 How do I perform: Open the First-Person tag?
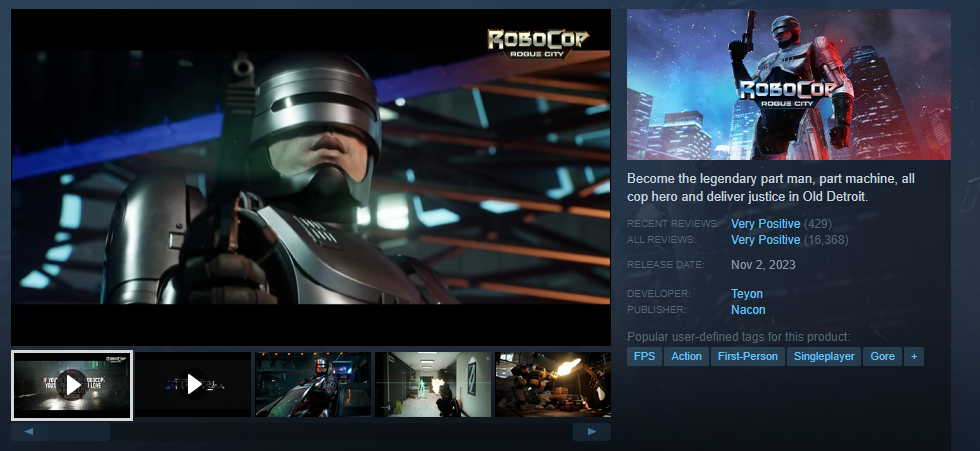pos(748,356)
